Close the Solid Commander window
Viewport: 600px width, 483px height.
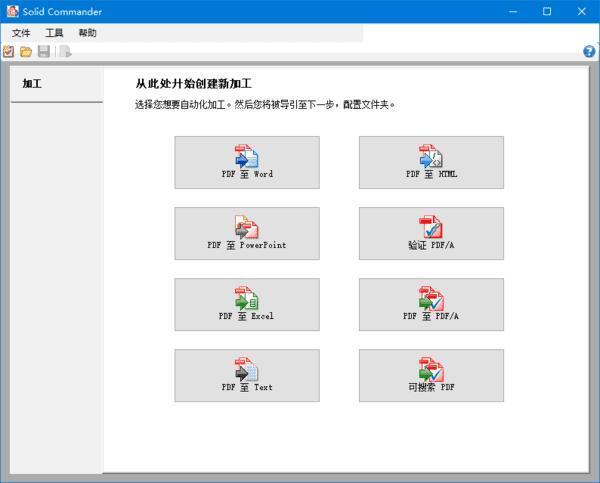click(x=582, y=11)
